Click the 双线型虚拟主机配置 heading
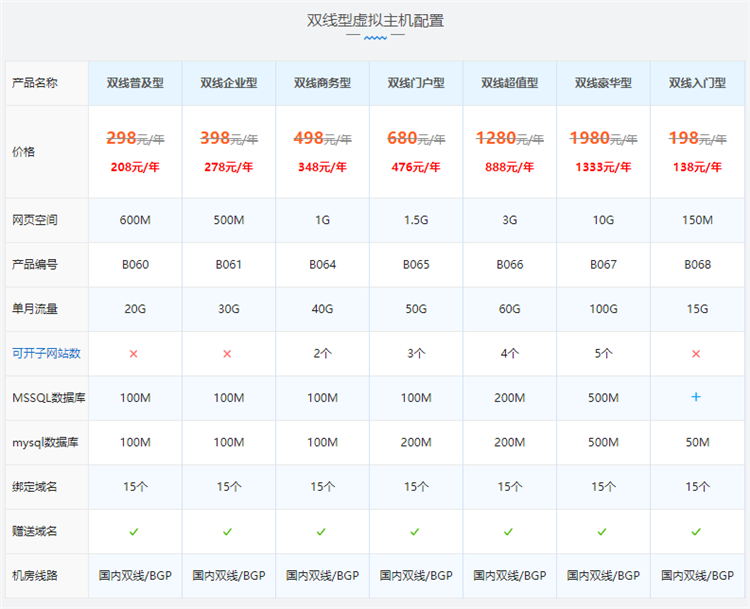750x609 pixels. click(x=375, y=20)
